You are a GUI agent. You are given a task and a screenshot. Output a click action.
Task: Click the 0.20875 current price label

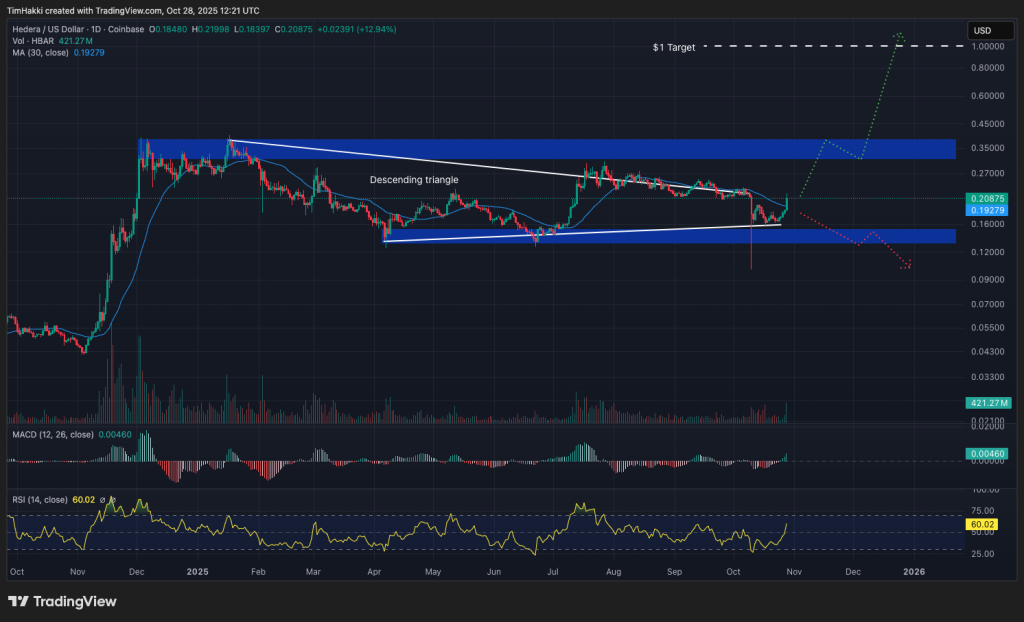[986, 199]
